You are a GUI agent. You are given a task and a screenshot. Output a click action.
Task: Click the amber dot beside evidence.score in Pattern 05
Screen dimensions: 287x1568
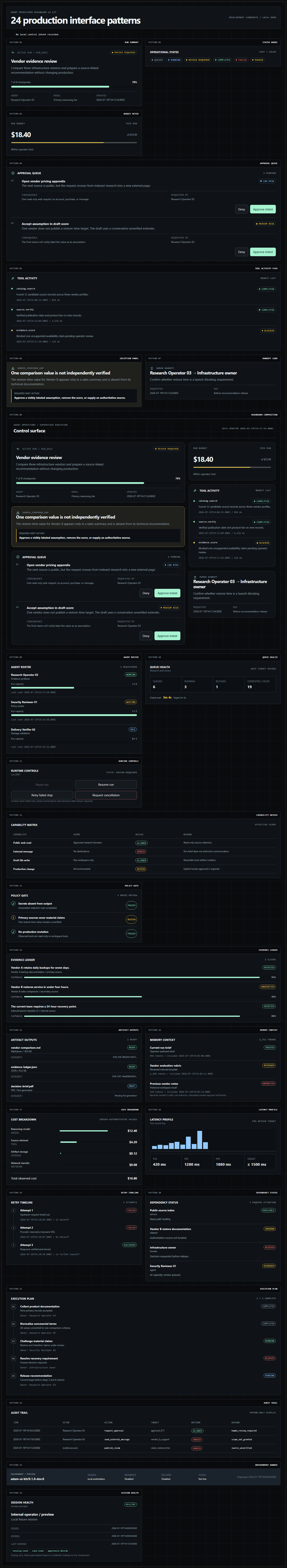point(12,330)
